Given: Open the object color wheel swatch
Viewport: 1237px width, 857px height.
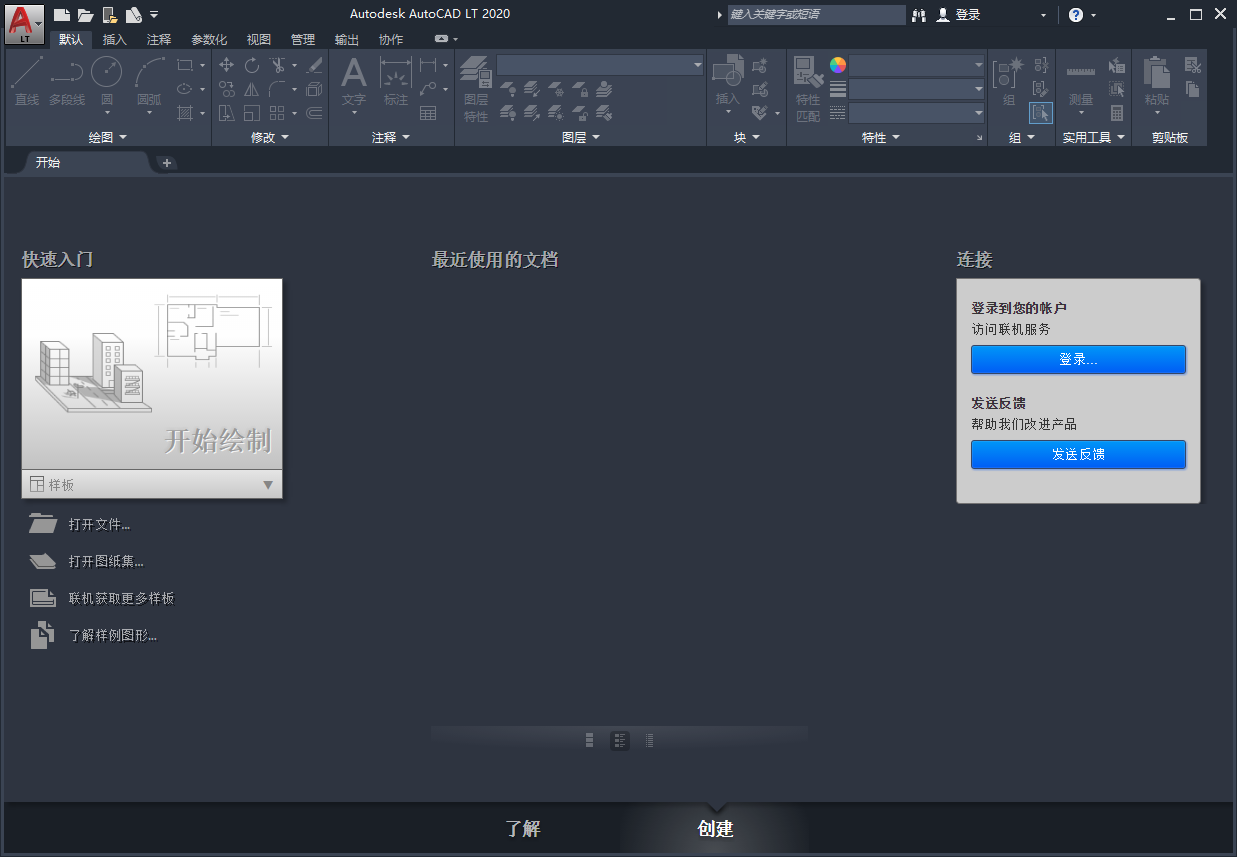Looking at the screenshot, I should click(x=838, y=65).
